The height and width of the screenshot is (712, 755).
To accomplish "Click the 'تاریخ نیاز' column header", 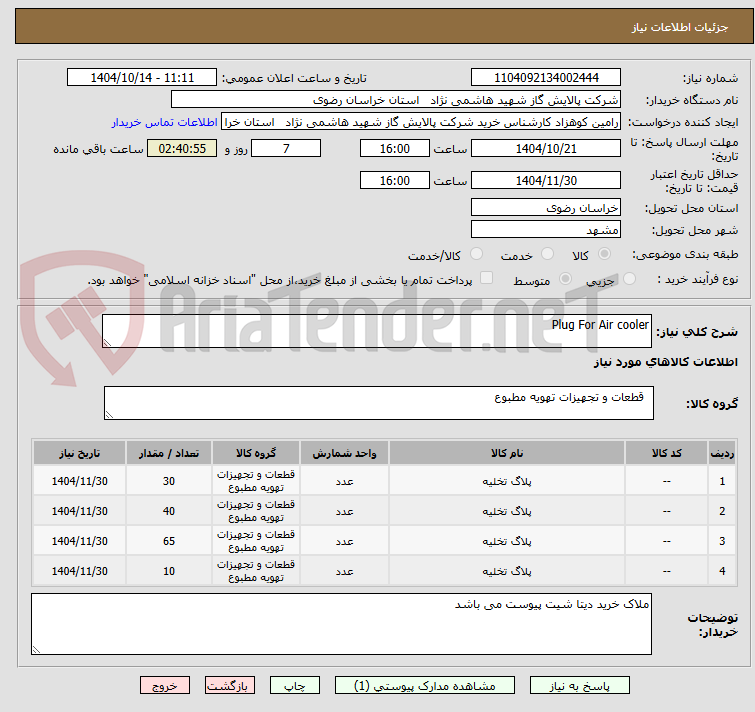I will pos(79,453).
